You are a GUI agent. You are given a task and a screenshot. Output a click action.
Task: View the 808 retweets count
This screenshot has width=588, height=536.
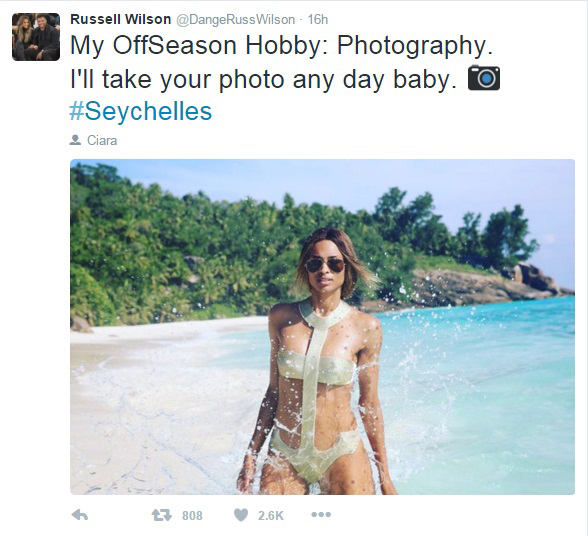tap(192, 515)
